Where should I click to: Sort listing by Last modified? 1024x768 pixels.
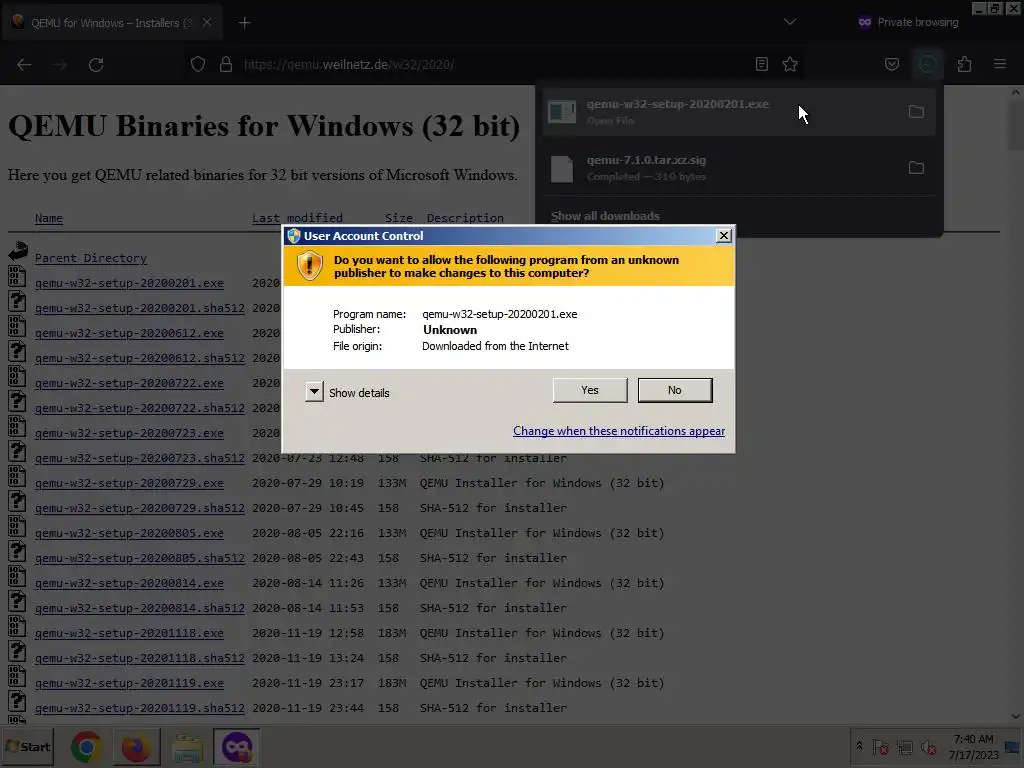pyautogui.click(x=297, y=218)
